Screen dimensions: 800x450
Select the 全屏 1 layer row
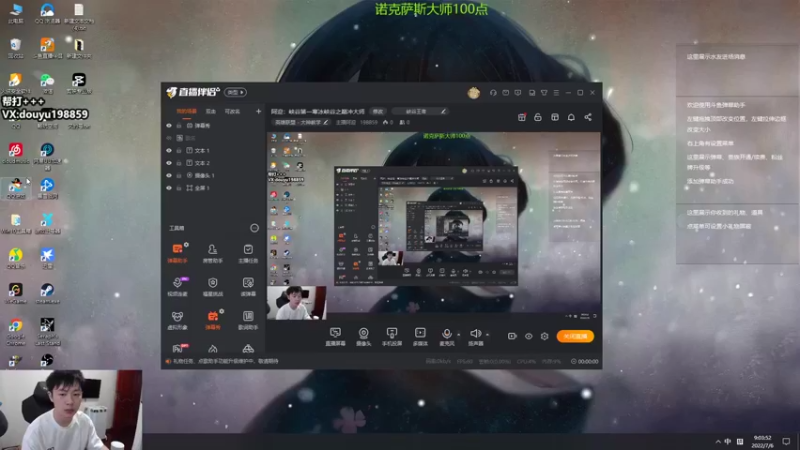[x=213, y=188]
